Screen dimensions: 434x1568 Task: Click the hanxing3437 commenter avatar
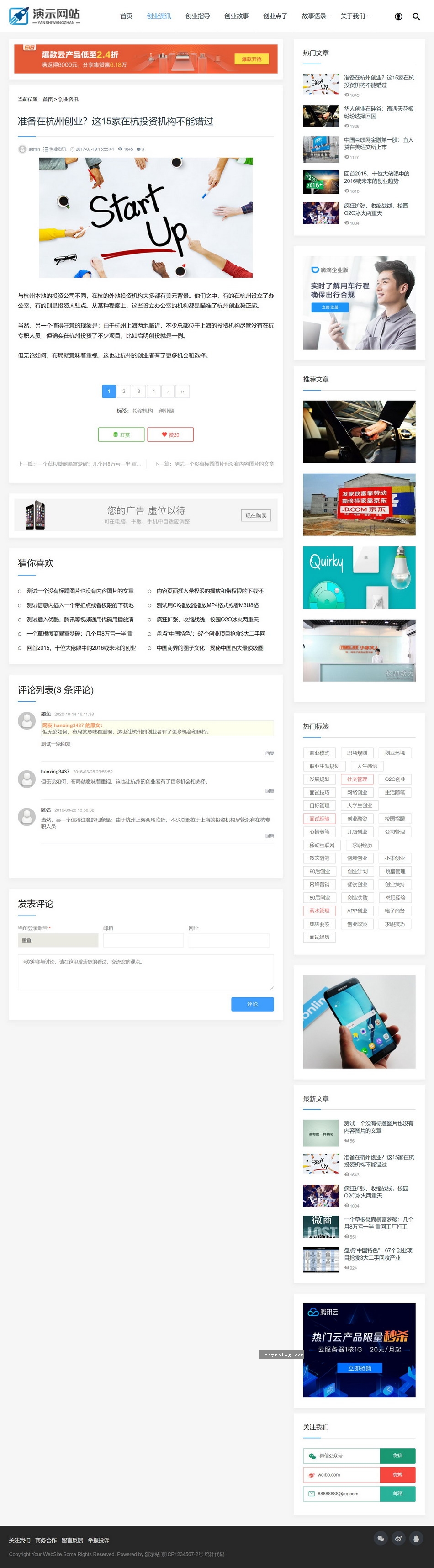[x=27, y=779]
